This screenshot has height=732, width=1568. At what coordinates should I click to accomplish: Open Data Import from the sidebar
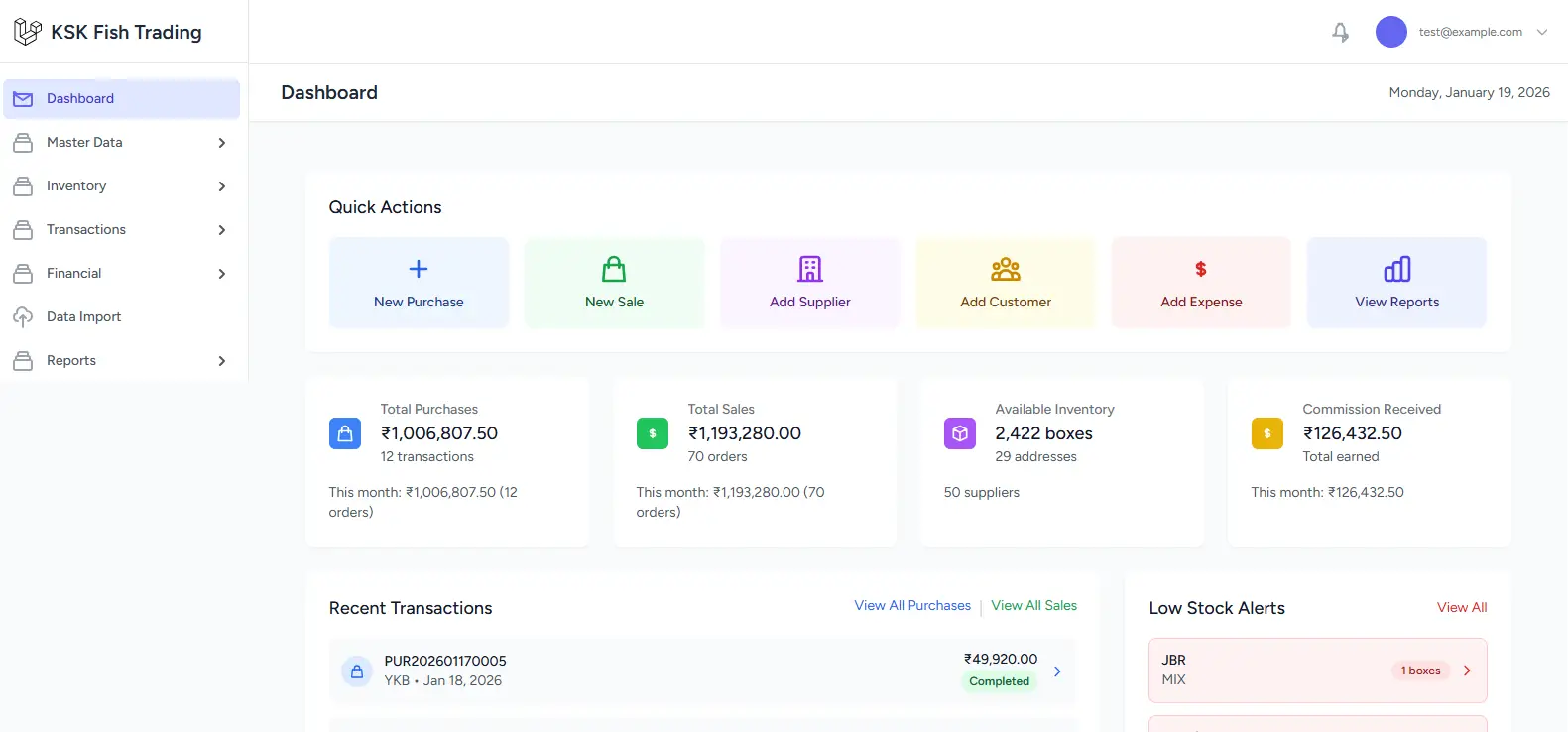[x=83, y=317]
